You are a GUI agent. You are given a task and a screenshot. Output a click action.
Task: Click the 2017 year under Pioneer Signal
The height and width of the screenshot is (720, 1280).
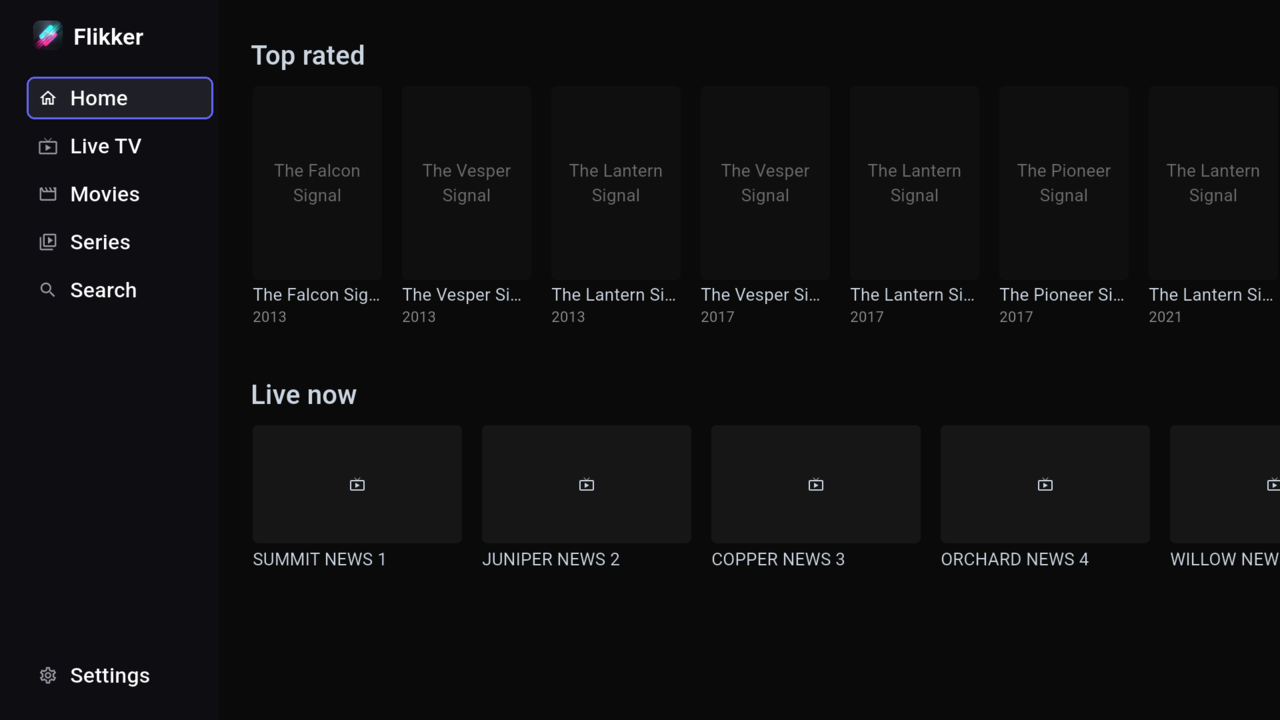pyautogui.click(x=1016, y=317)
